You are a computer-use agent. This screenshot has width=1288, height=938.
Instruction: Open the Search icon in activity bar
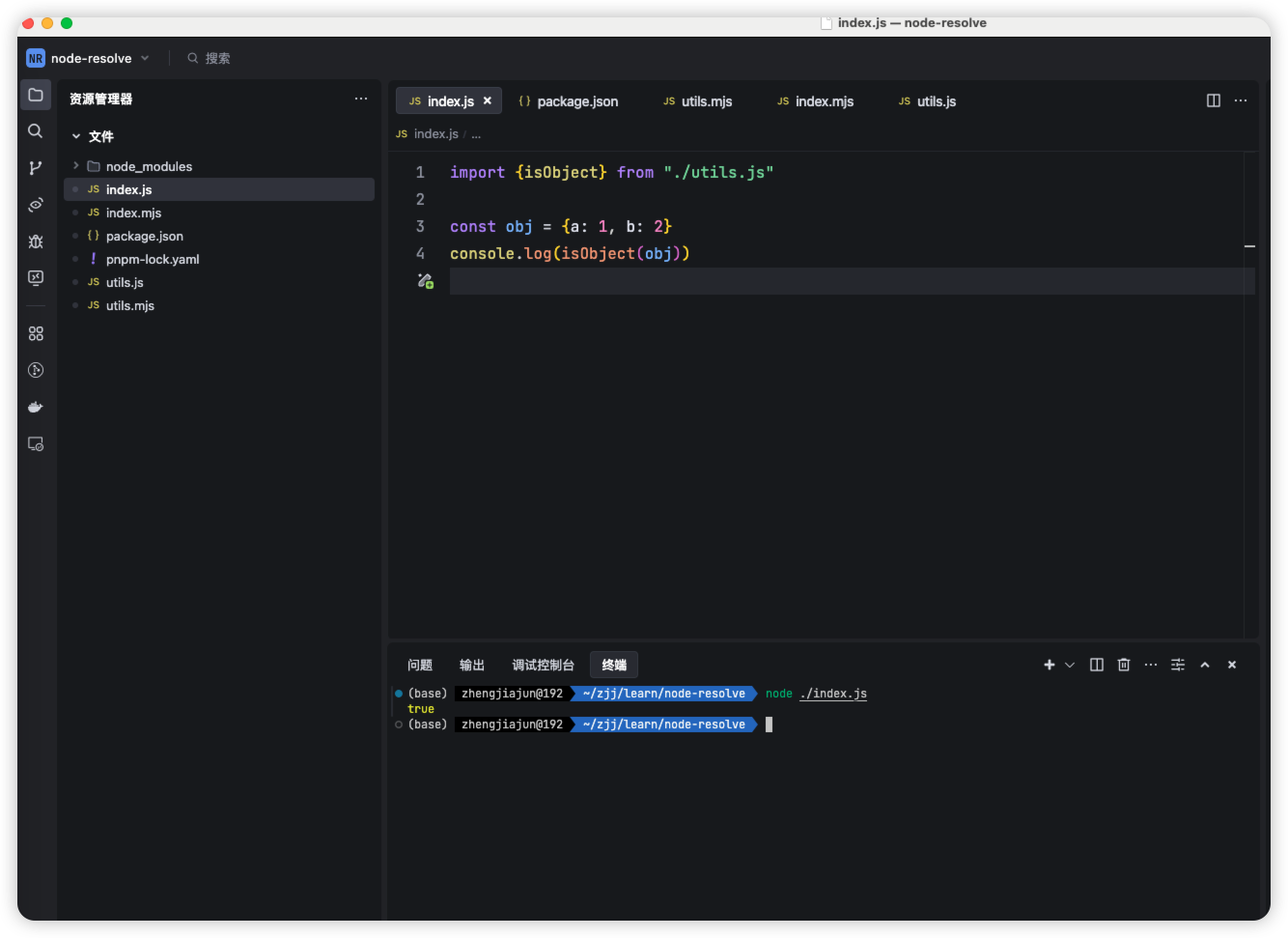(36, 131)
